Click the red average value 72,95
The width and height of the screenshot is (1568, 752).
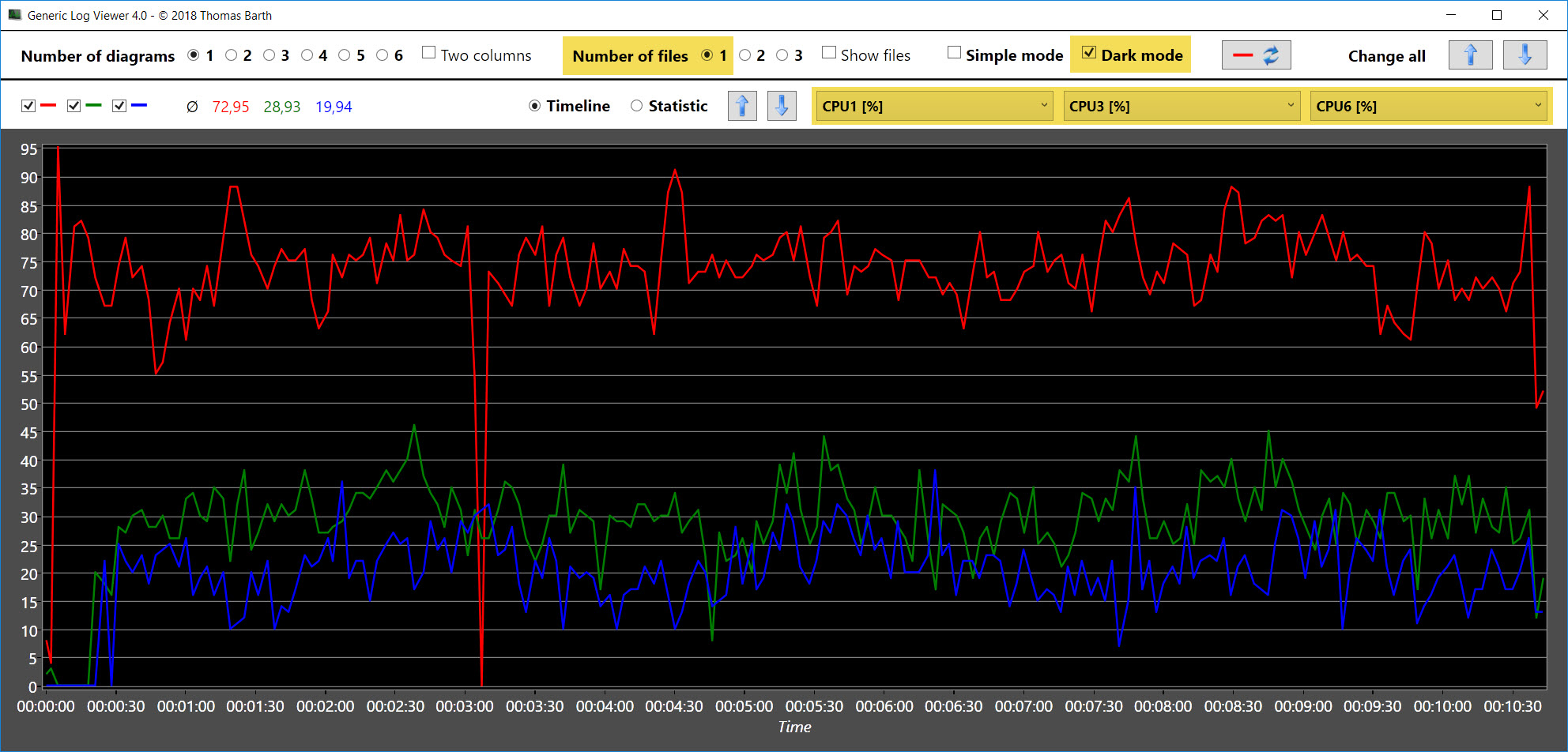coord(231,107)
